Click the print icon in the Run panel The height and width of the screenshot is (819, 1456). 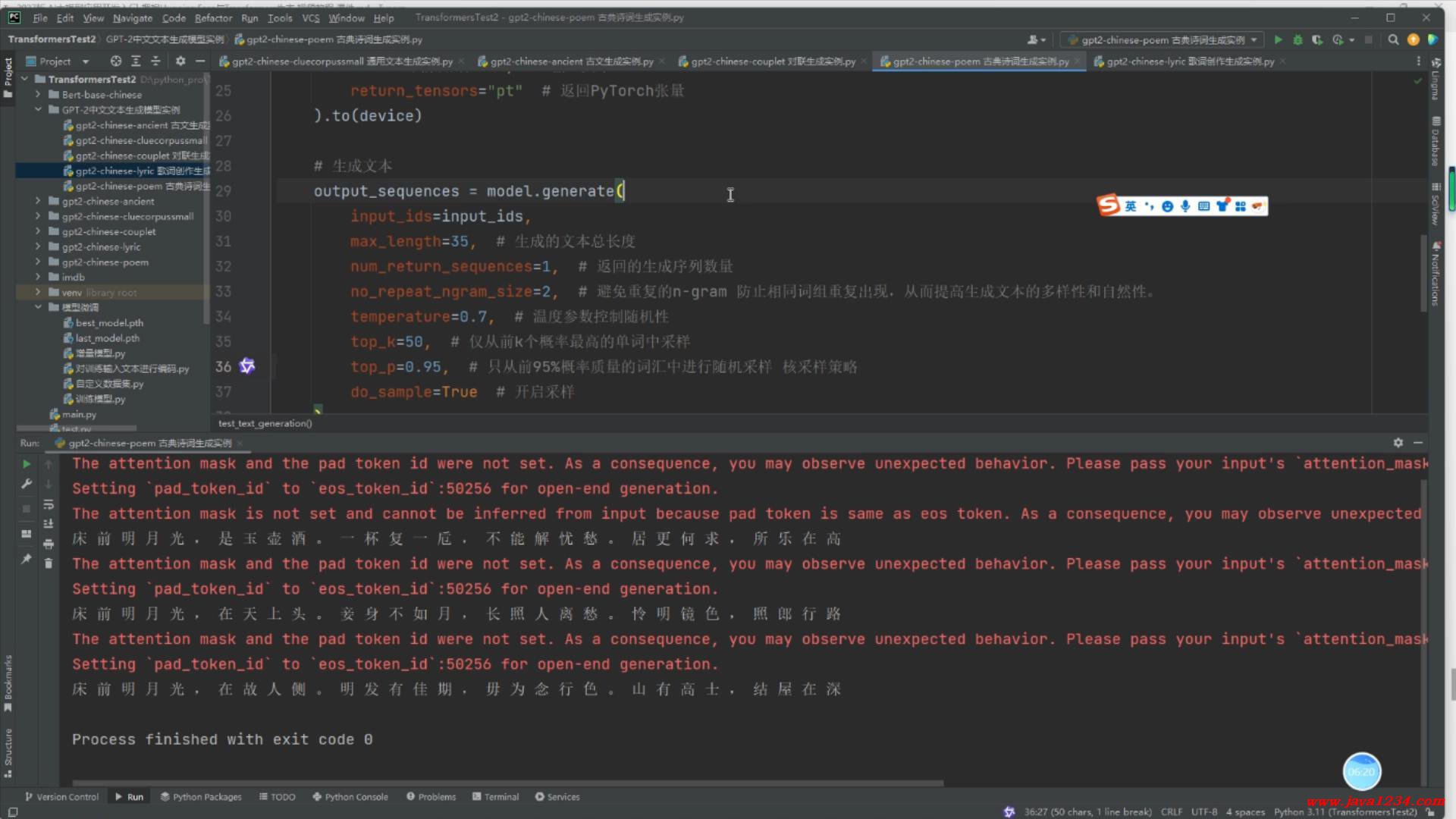point(49,543)
